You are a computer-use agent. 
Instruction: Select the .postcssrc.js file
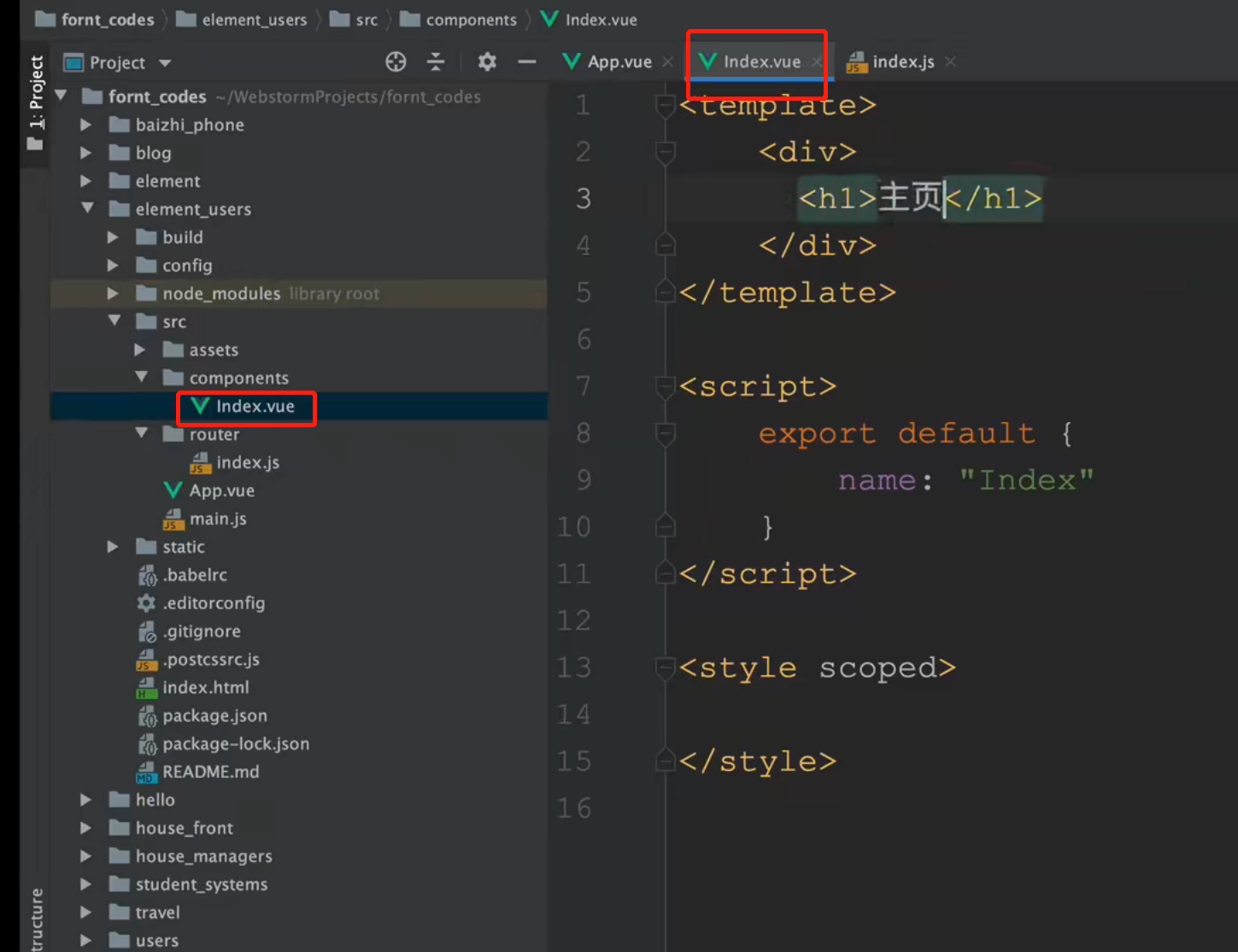click(x=198, y=660)
